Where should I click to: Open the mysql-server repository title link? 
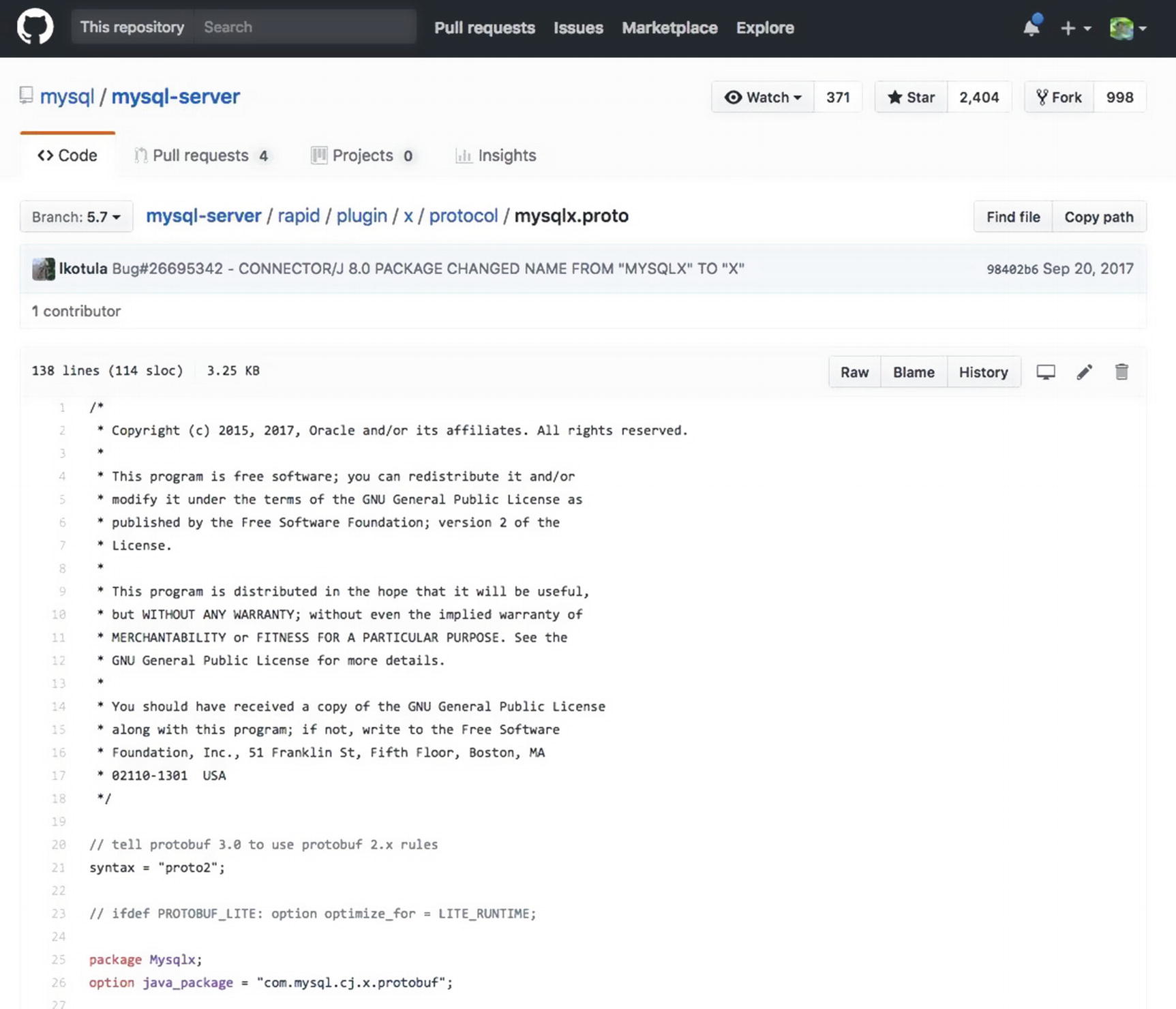click(176, 97)
